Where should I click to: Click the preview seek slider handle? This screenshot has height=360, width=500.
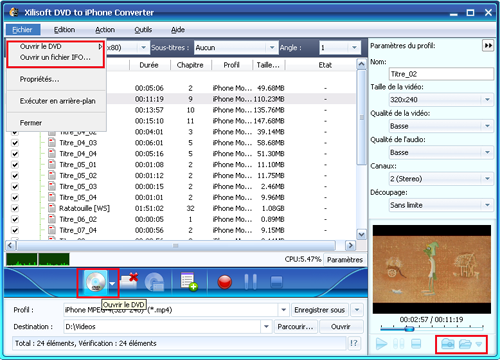(409, 329)
